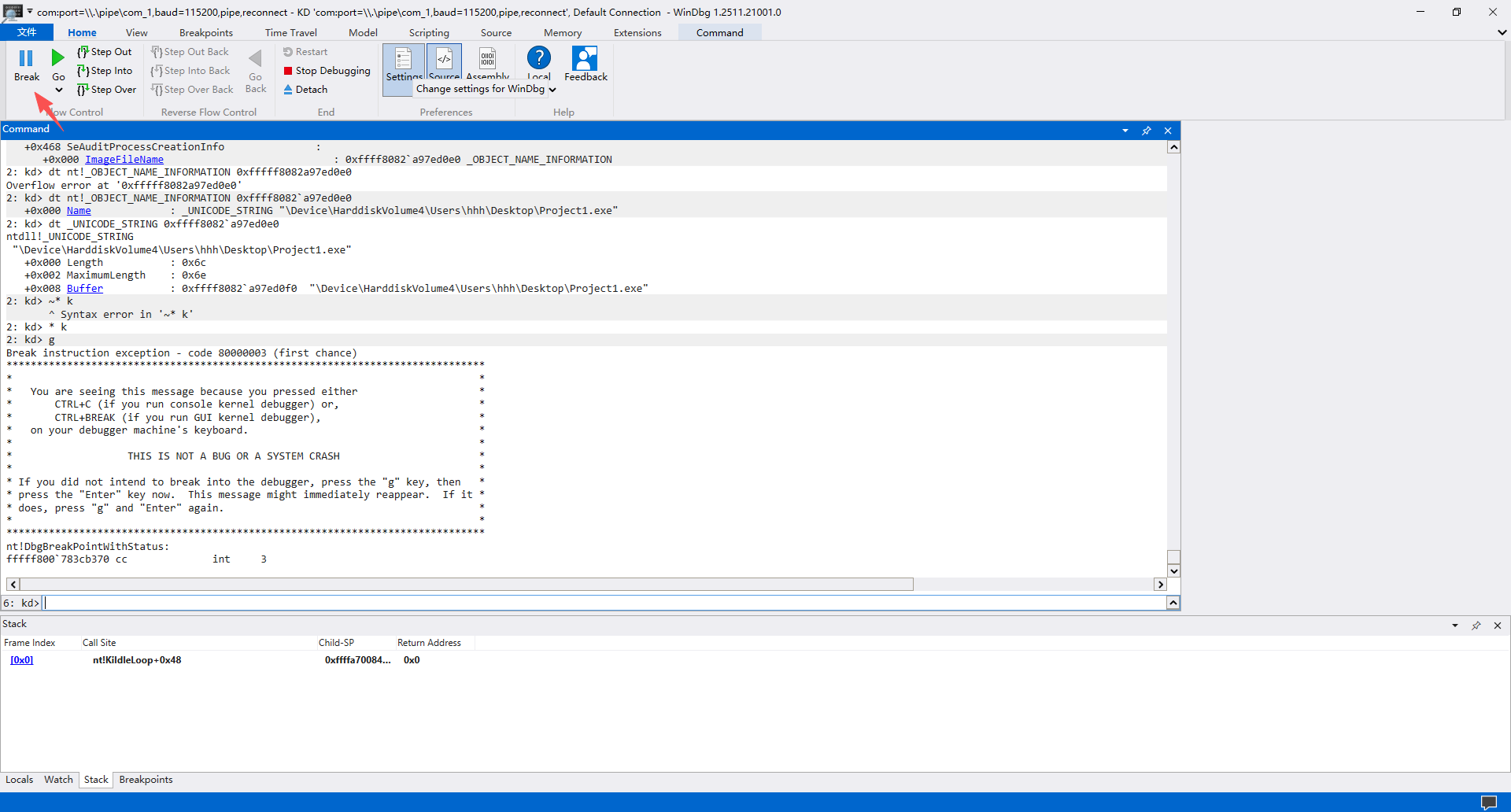Open status bar chat feedback icon
Image resolution: width=1511 pixels, height=812 pixels.
click(1489, 803)
